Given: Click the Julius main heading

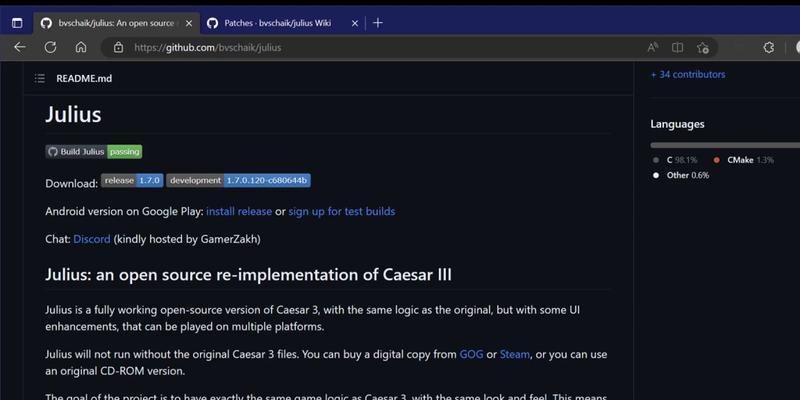Looking at the screenshot, I should (x=73, y=114).
